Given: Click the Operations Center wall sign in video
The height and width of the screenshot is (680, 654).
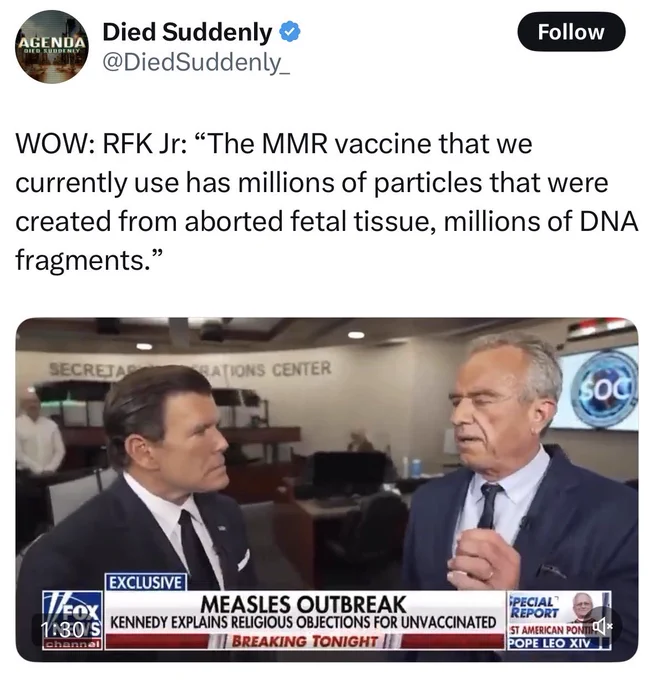Looking at the screenshot, I should click(191, 369).
